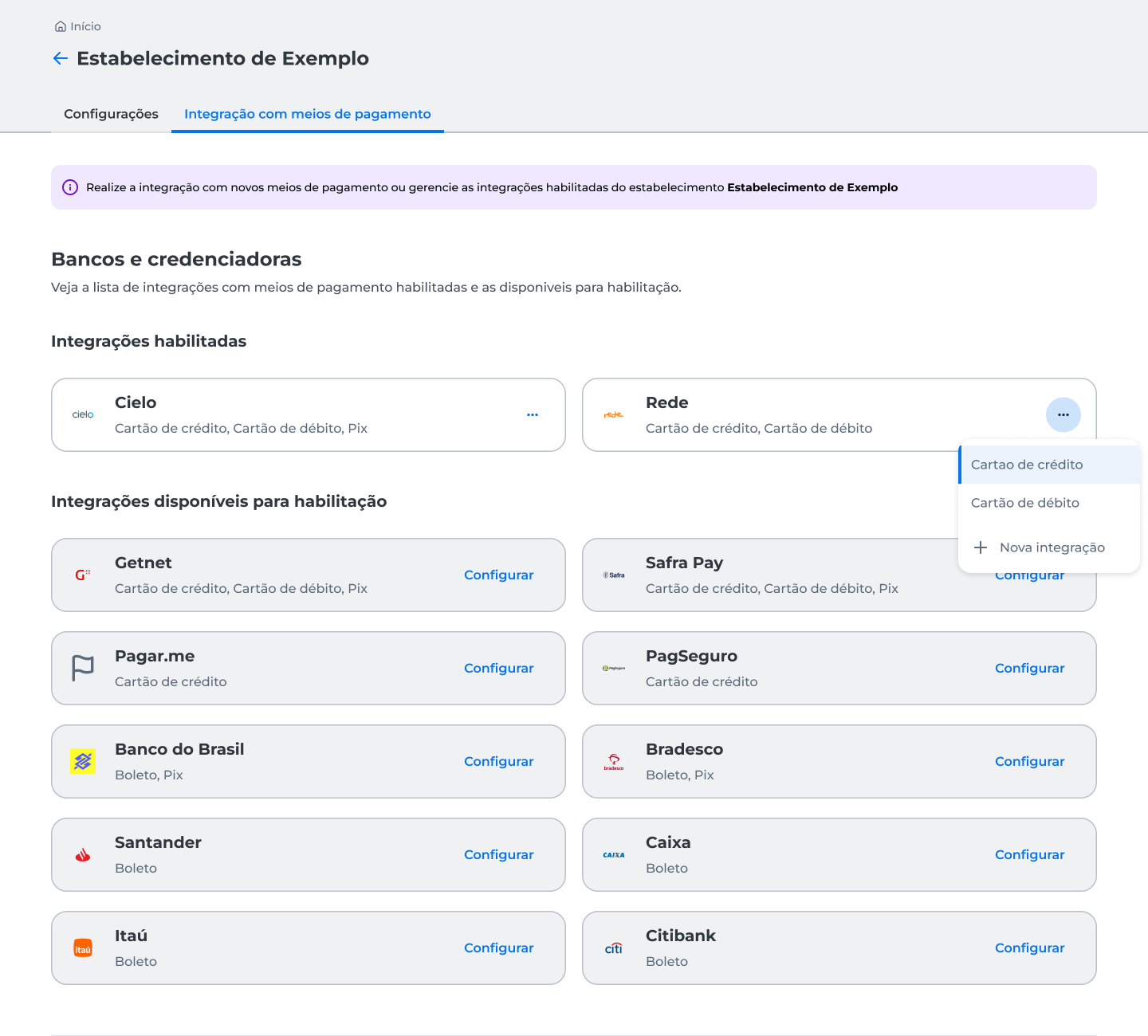The width and height of the screenshot is (1148, 1036).
Task: Click the Caixa card title
Action: point(668,842)
